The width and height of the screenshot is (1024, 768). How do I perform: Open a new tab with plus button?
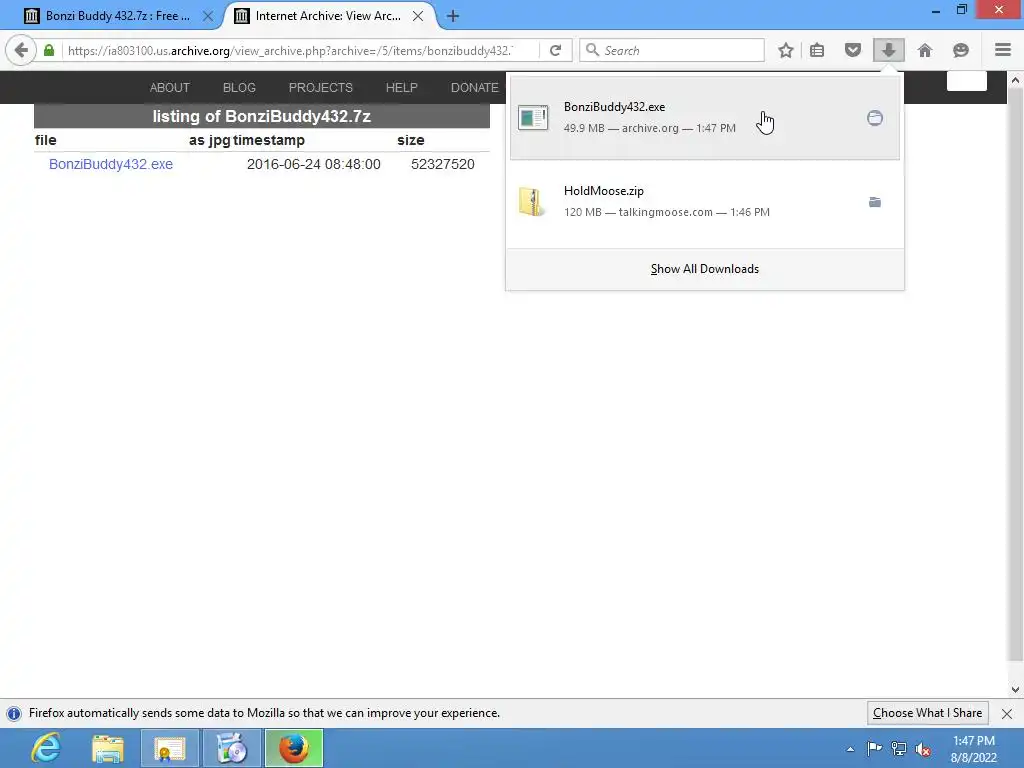pos(453,16)
